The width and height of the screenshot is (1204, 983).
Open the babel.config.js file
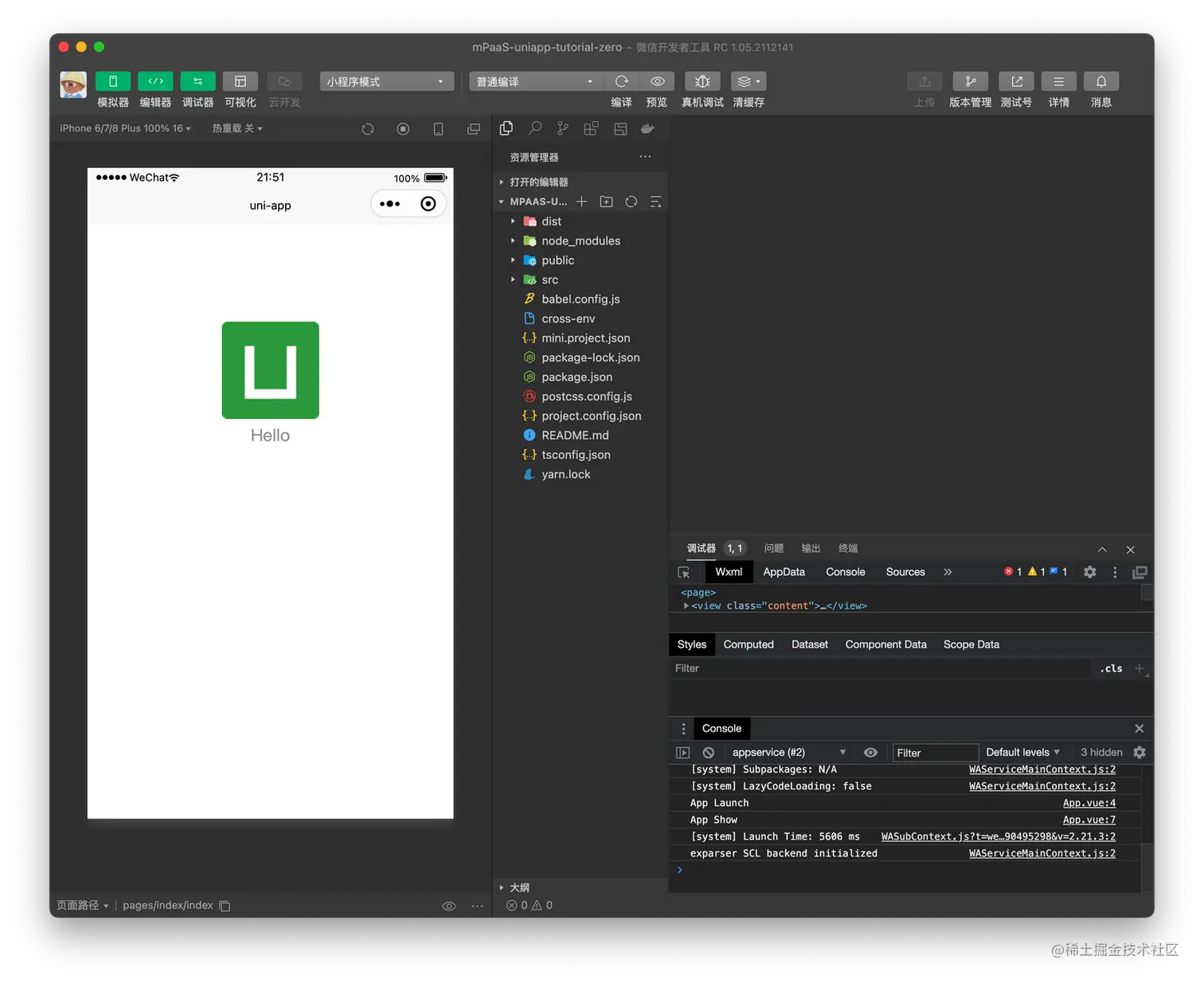[x=580, y=299]
